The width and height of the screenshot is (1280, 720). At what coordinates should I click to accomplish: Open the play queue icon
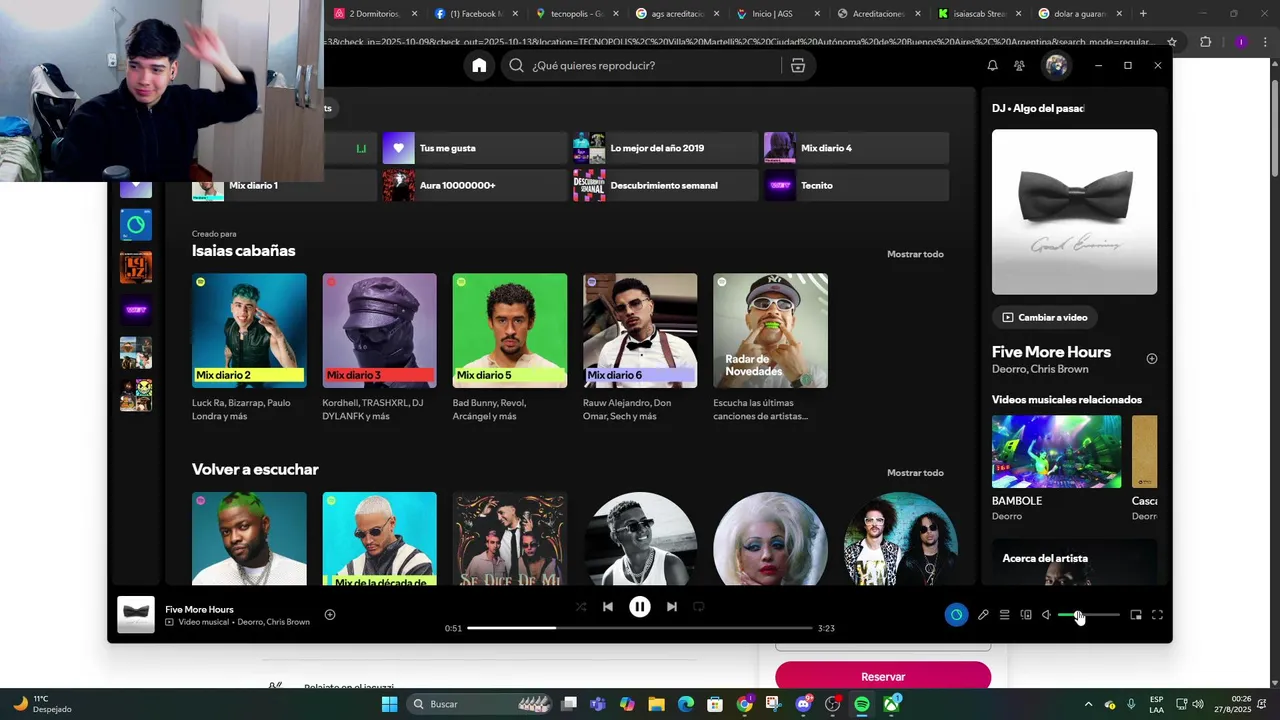1004,615
